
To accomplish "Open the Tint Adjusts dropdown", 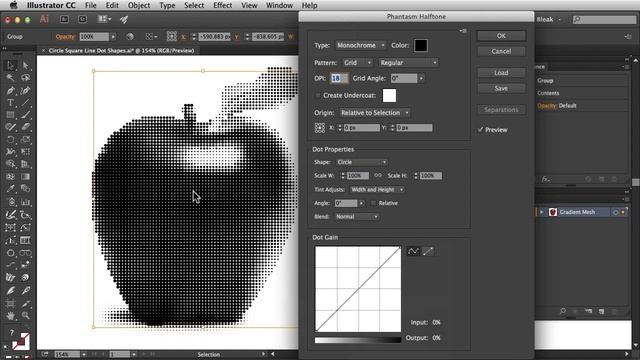I will point(377,189).
